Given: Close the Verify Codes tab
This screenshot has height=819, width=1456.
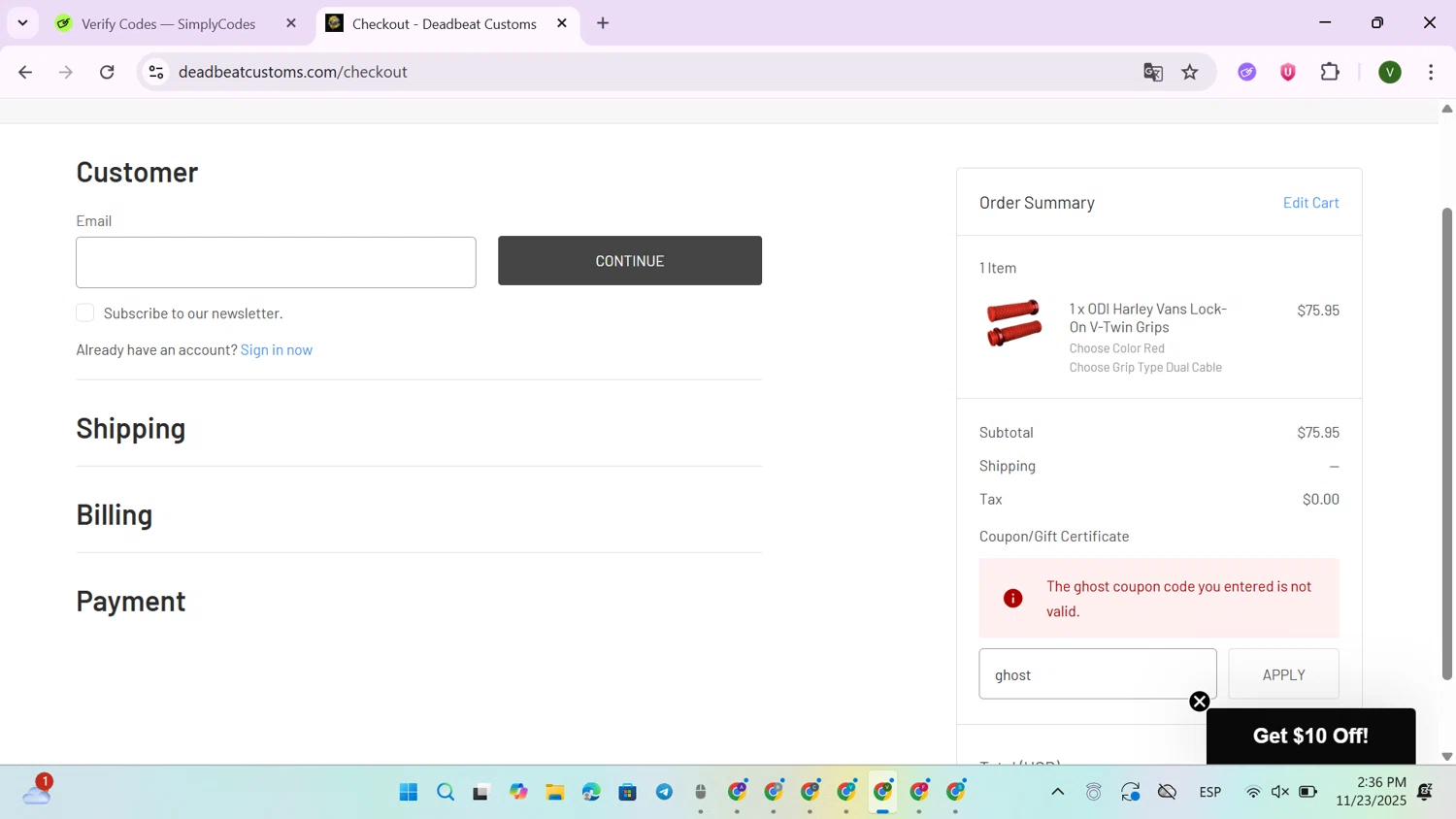Looking at the screenshot, I should [291, 23].
